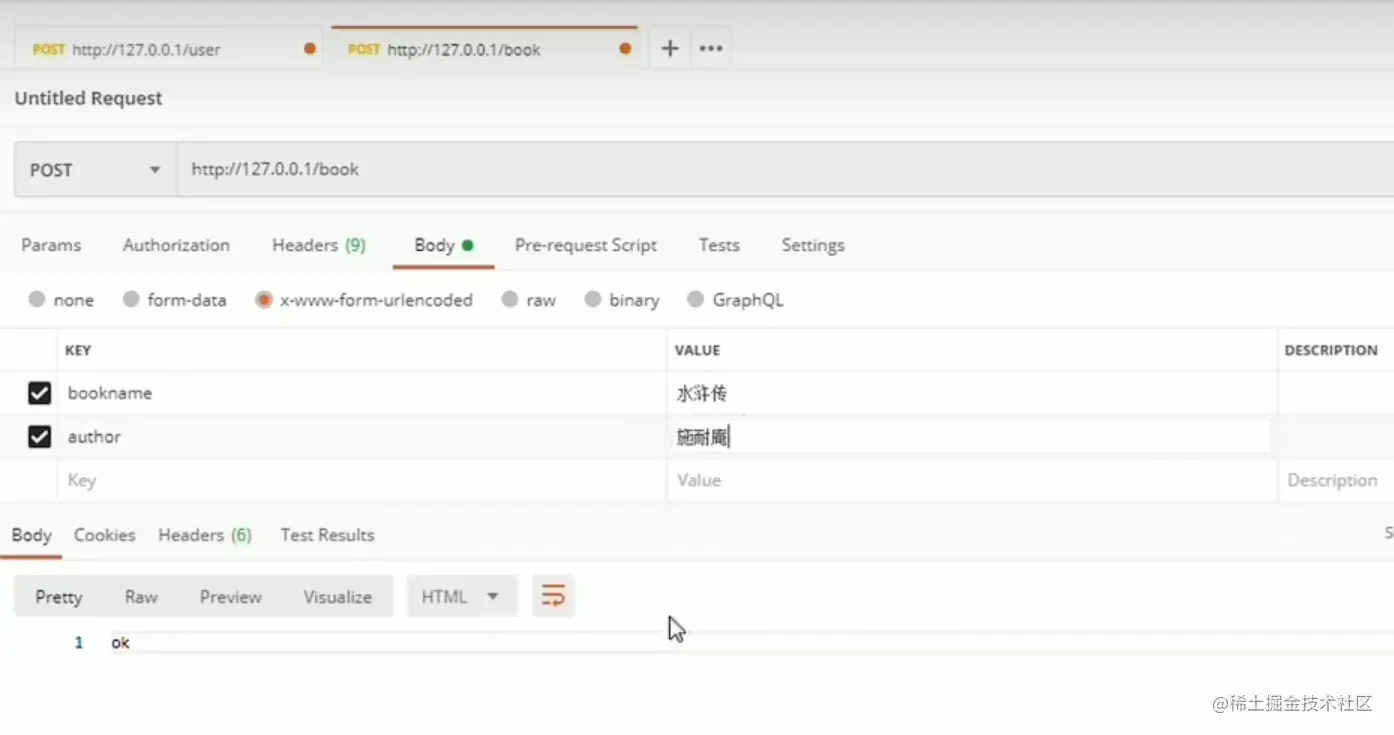Click the value field for author
1394x735 pixels.
(972, 437)
